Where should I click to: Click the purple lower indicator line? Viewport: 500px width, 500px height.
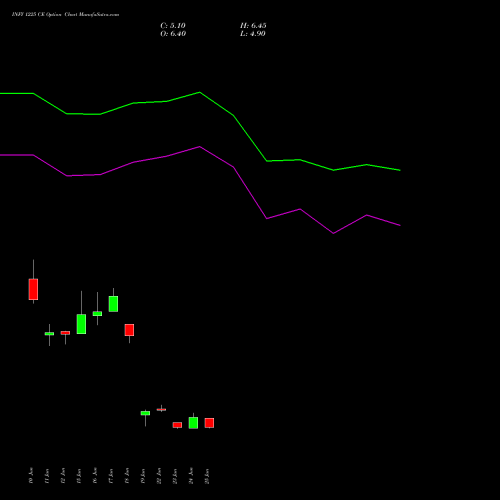(x=200, y=147)
